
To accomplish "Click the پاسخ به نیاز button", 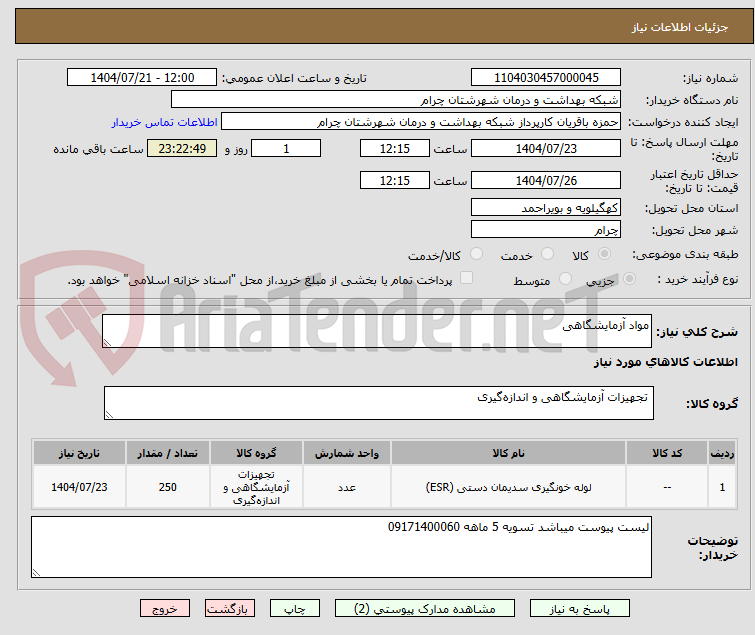I will pyautogui.click(x=580, y=609).
